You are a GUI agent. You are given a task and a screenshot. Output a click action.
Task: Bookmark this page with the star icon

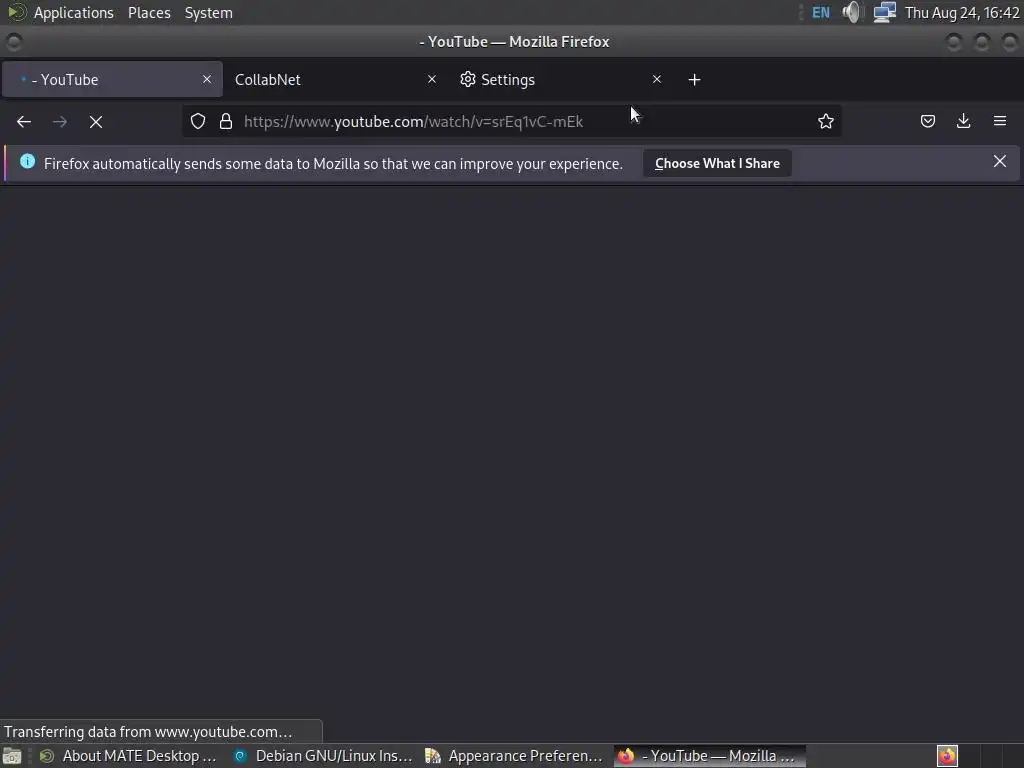pyautogui.click(x=825, y=121)
